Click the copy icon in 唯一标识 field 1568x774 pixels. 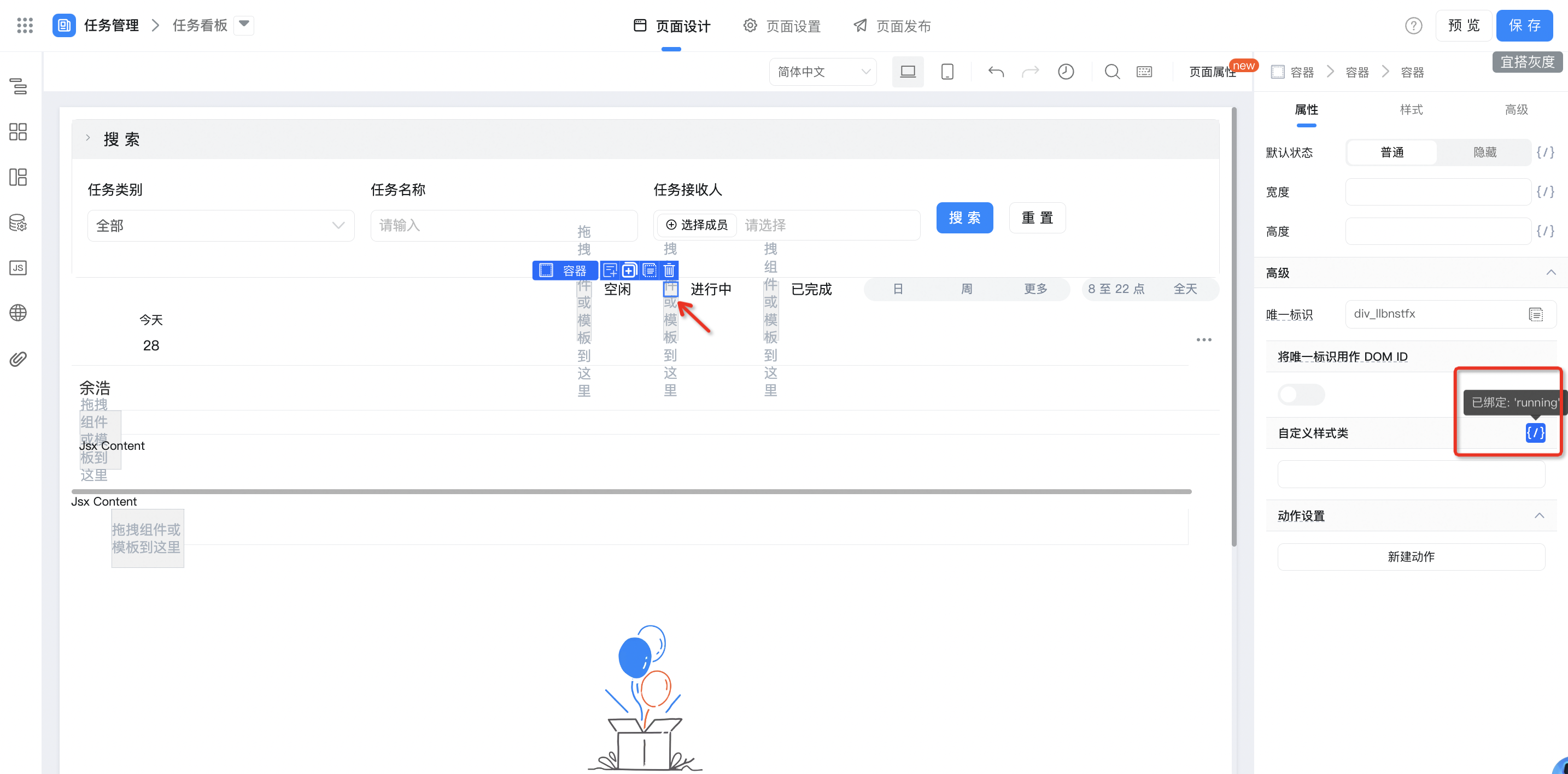pos(1536,314)
